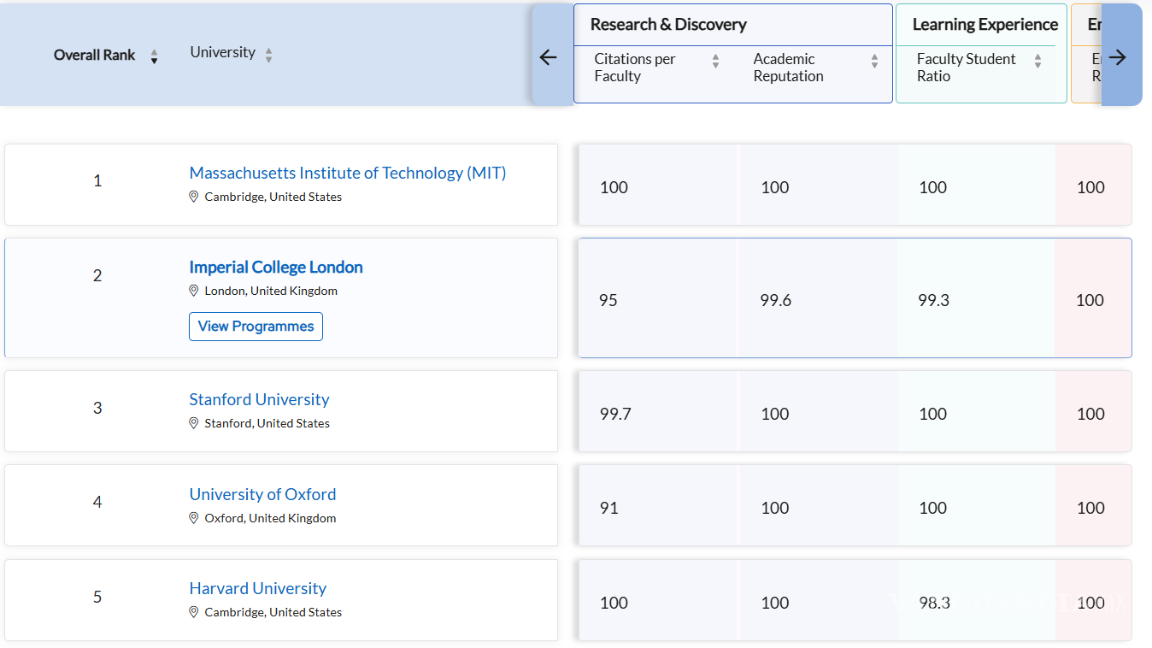
Task: Click Harvard's Faculty Student Ratio 98.3
Action: (933, 603)
